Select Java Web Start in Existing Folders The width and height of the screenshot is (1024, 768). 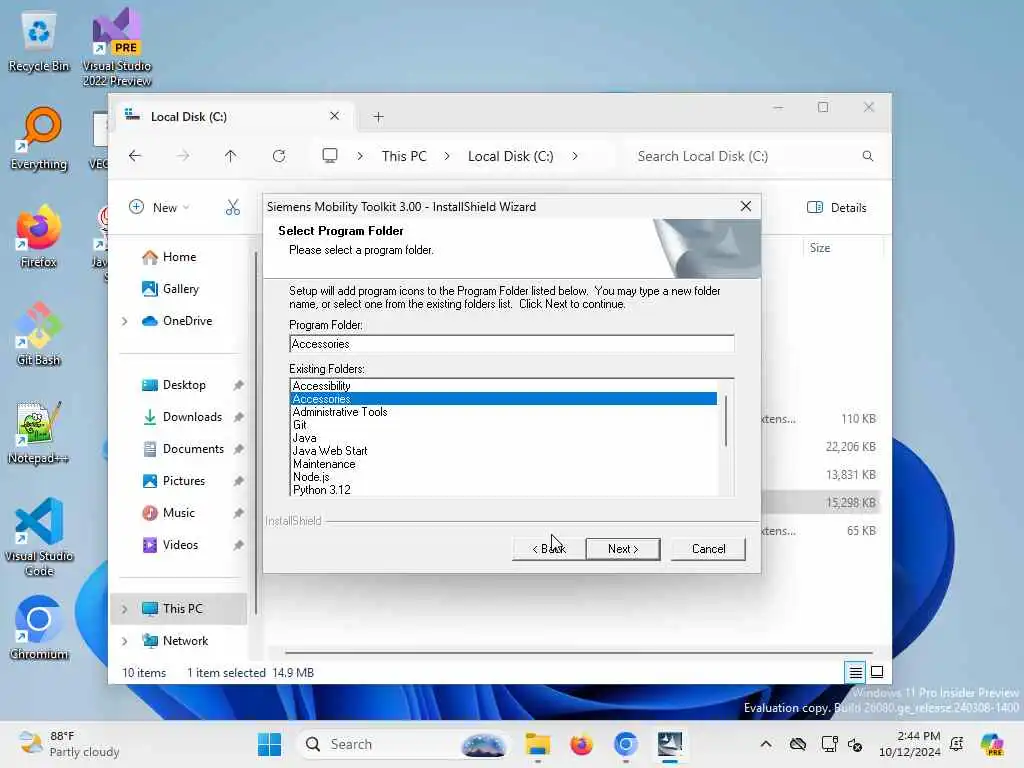[x=503, y=451]
